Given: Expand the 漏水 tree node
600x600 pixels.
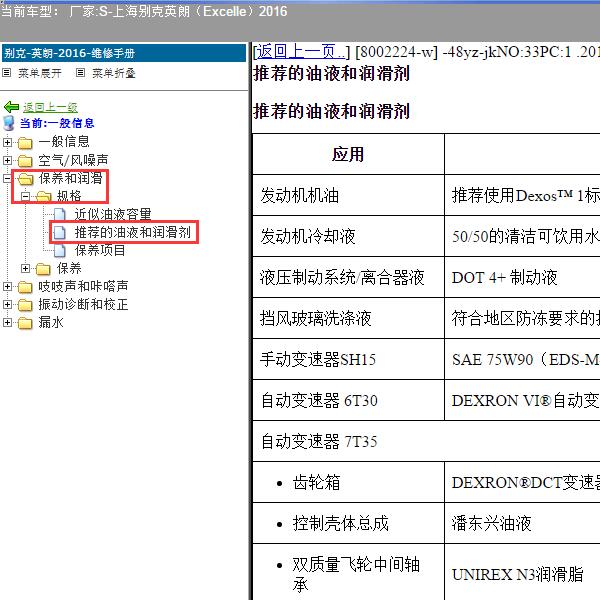Looking at the screenshot, I should point(7,323).
